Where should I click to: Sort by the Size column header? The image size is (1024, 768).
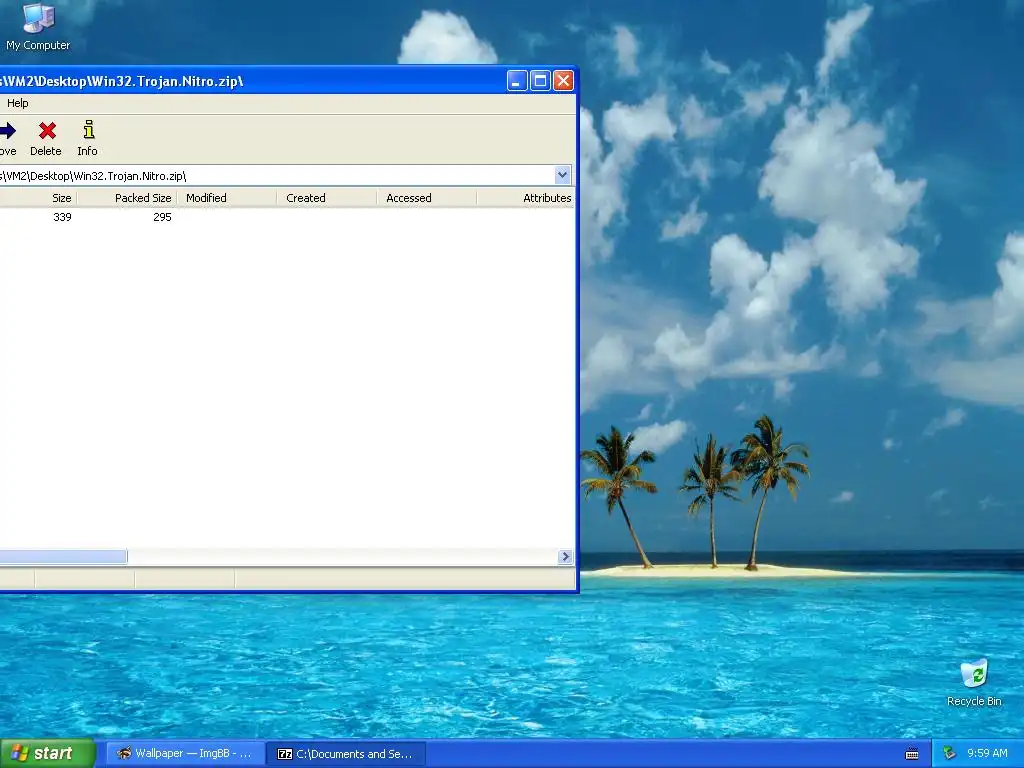pyautogui.click(x=39, y=198)
